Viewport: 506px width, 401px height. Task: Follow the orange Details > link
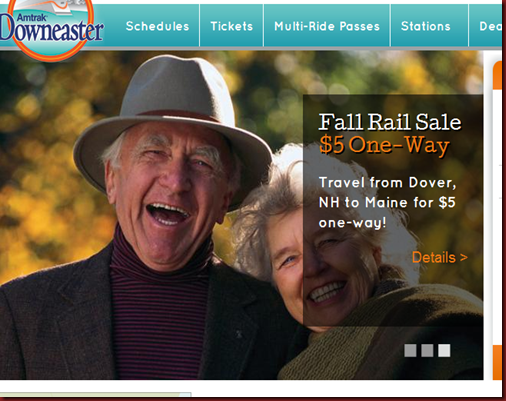pos(440,257)
